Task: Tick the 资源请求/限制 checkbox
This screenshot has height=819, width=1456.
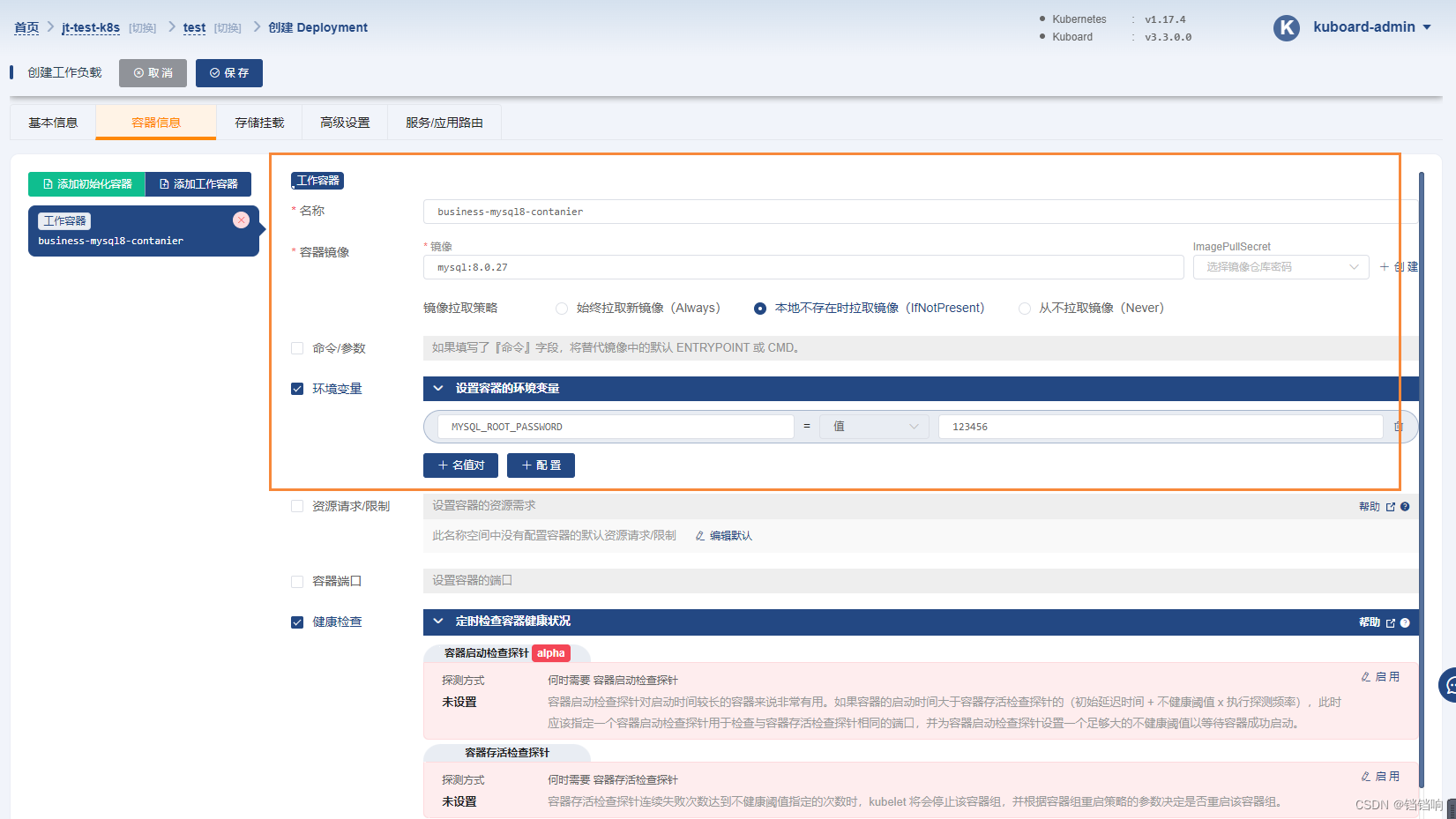Action: click(297, 506)
